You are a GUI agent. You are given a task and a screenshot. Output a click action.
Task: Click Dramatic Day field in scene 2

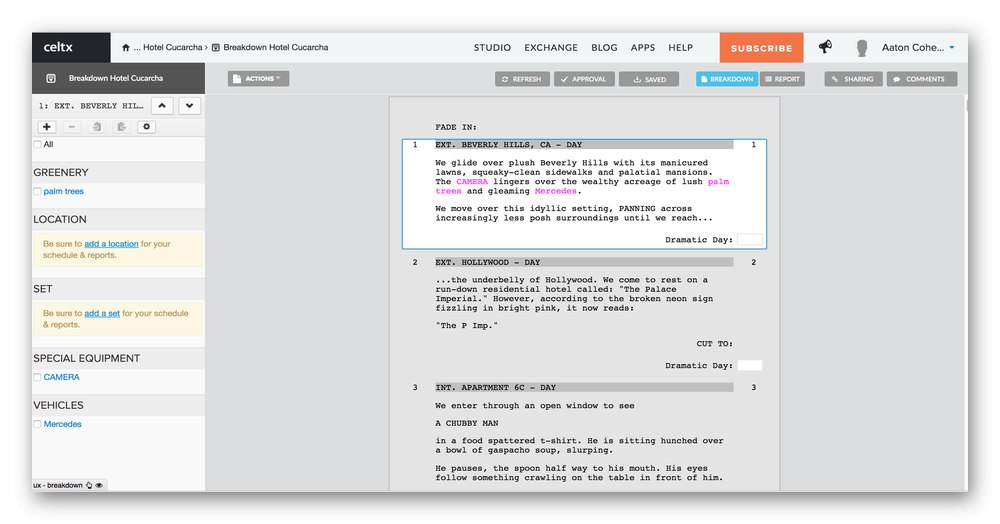[x=749, y=365]
